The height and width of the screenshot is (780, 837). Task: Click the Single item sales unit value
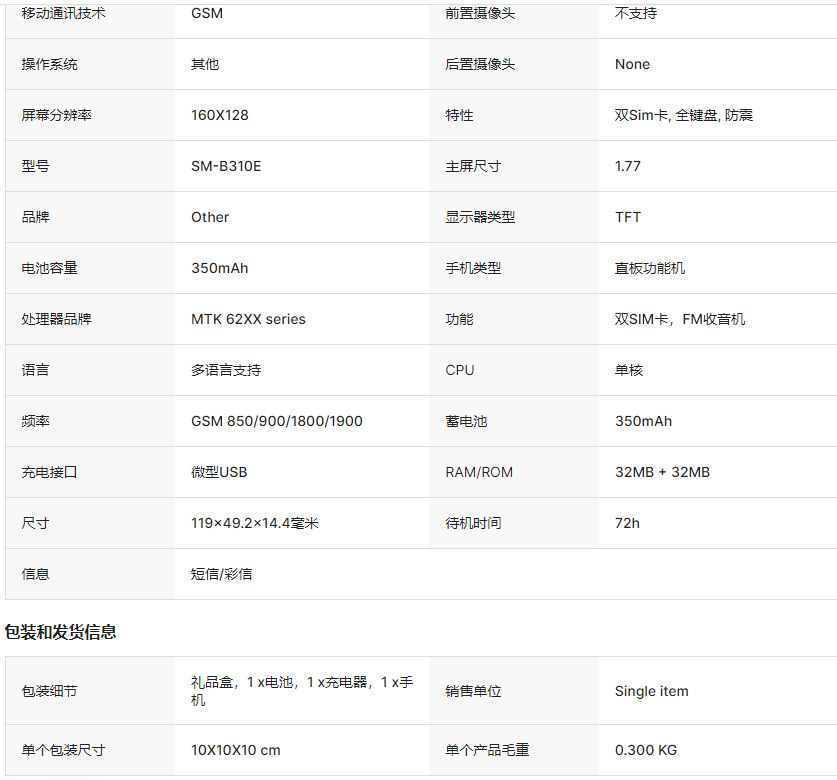tap(651, 691)
